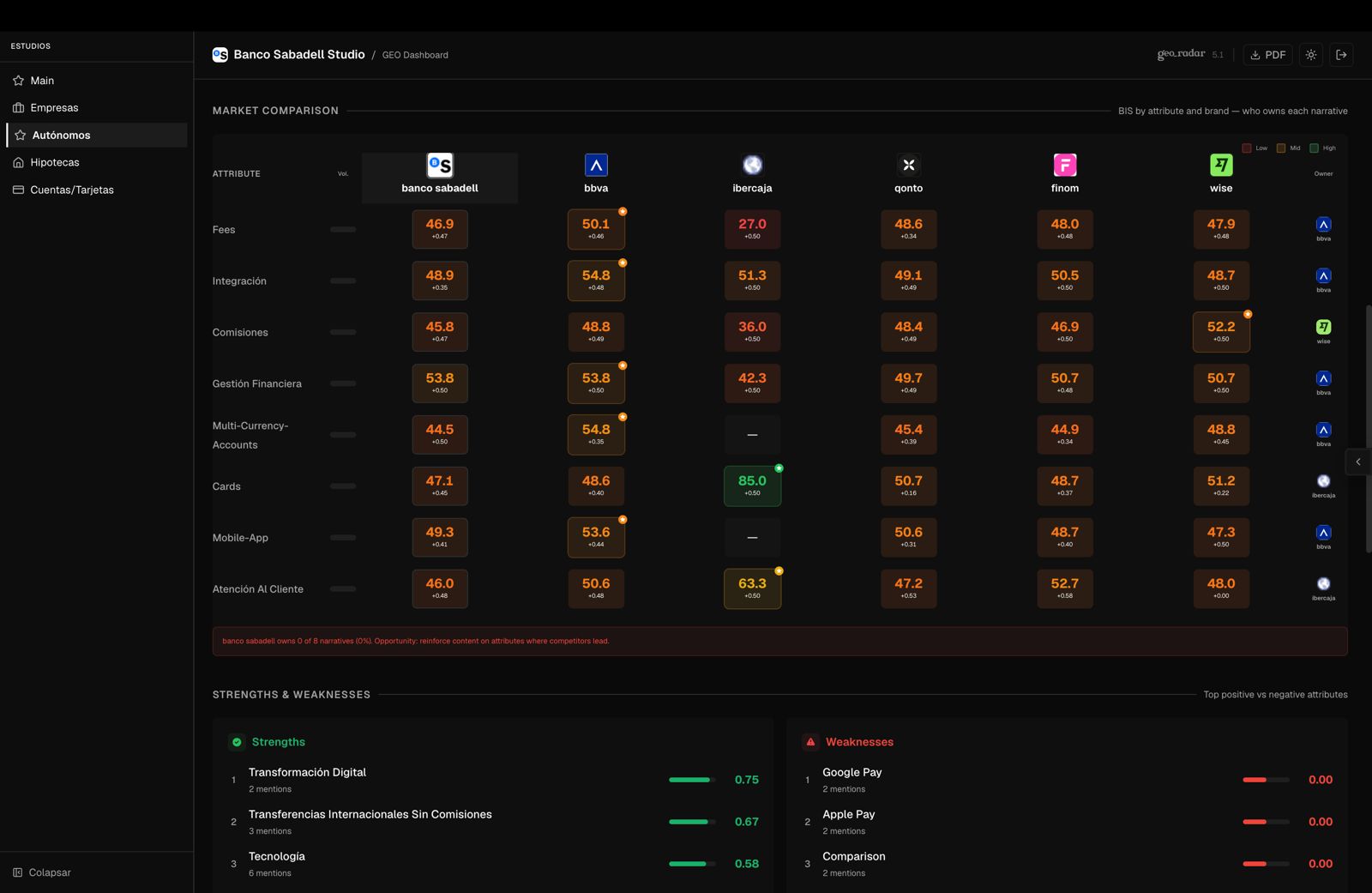Select the Hipotecas sidebar item
The image size is (1372, 893).
[54, 163]
